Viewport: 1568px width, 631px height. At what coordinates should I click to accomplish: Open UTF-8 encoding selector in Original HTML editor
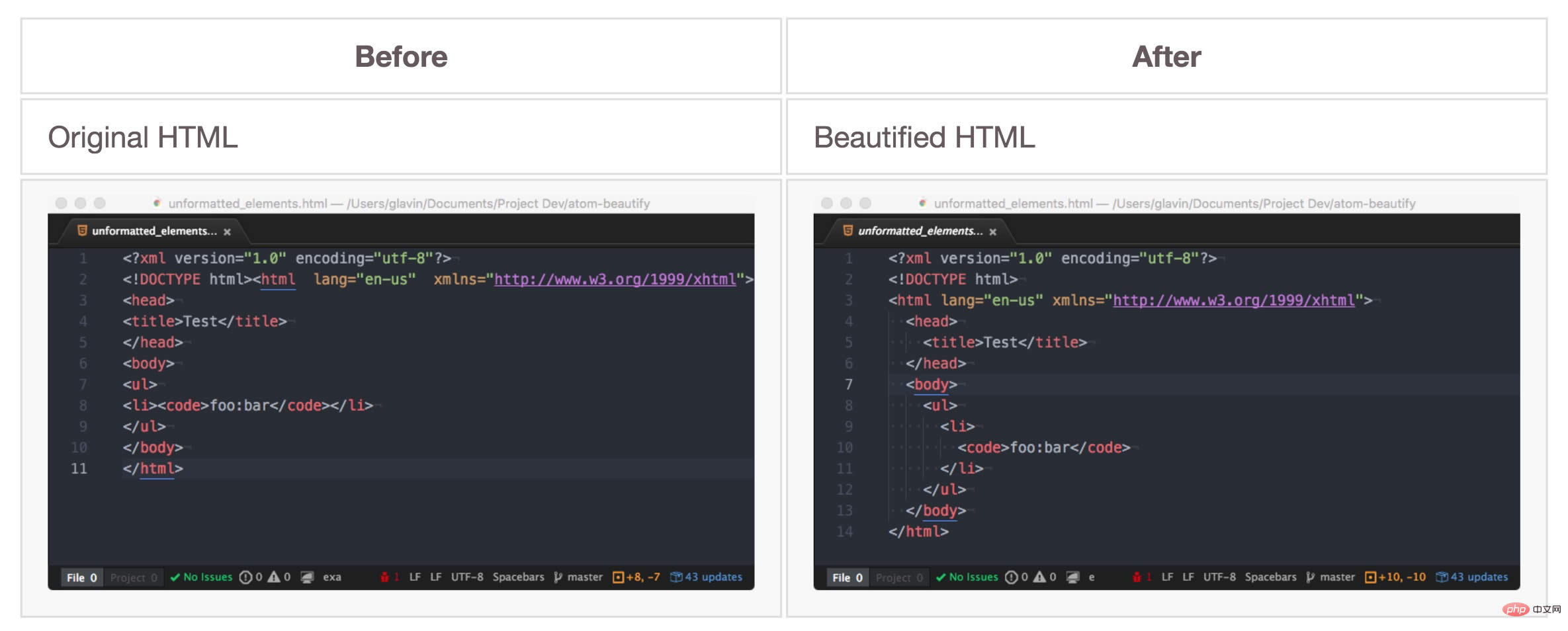pyautogui.click(x=466, y=577)
